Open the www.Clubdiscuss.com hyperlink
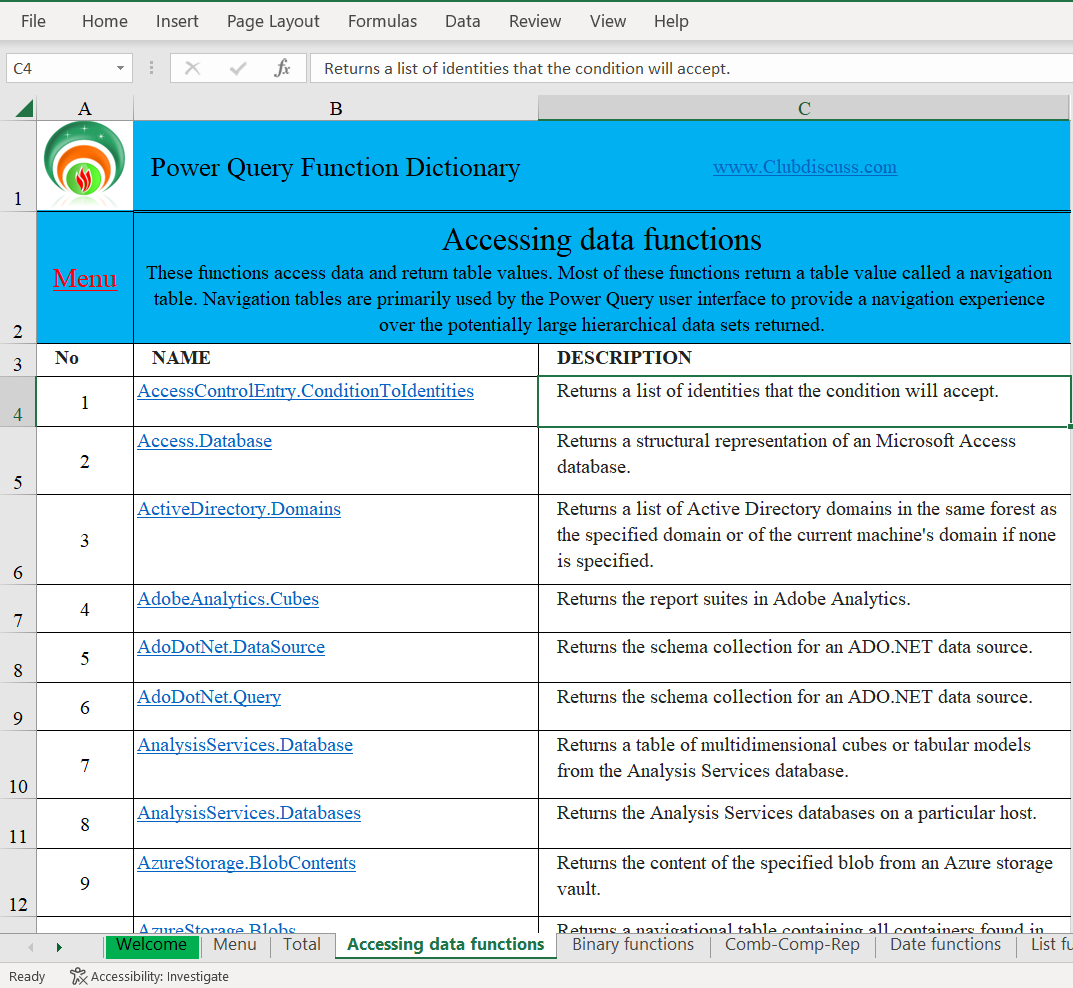 coord(804,167)
